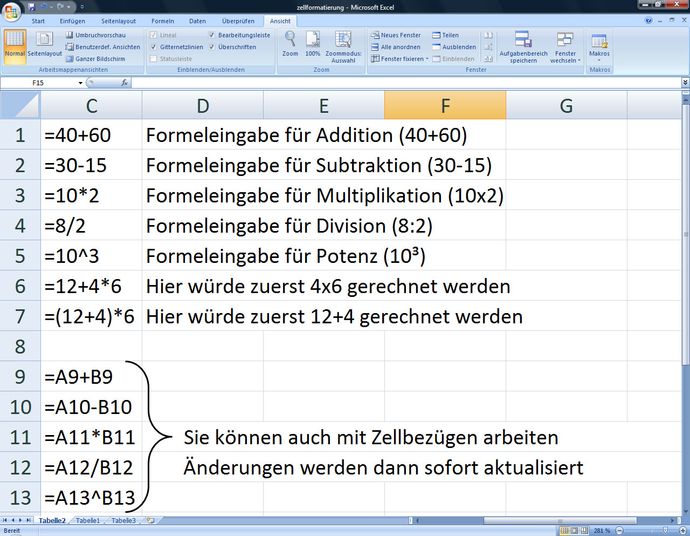Select cell 'Formeleingabe für Division (8:2)'

pos(203,226)
